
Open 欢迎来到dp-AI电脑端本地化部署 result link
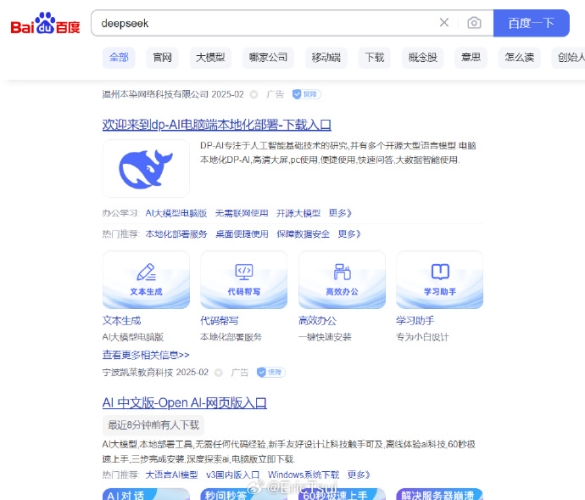click(x=217, y=125)
